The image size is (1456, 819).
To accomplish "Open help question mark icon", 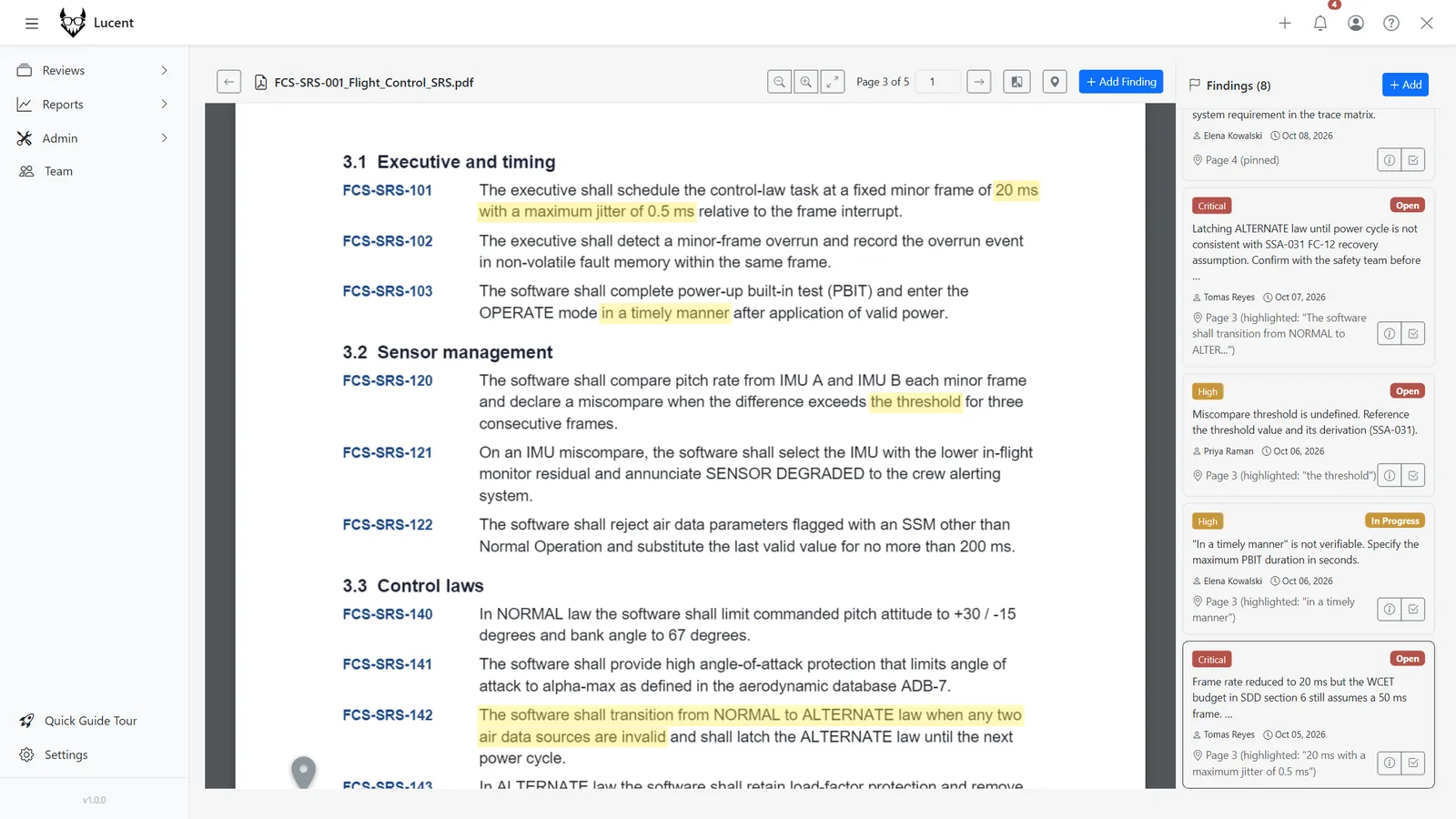I will [1391, 24].
